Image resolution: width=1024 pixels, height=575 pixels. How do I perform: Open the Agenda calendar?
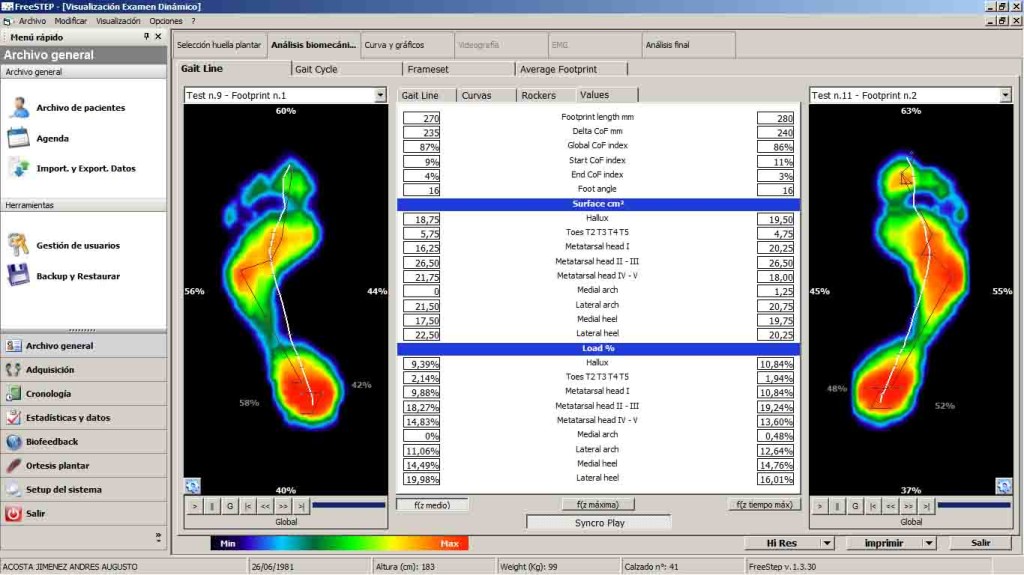click(x=52, y=139)
